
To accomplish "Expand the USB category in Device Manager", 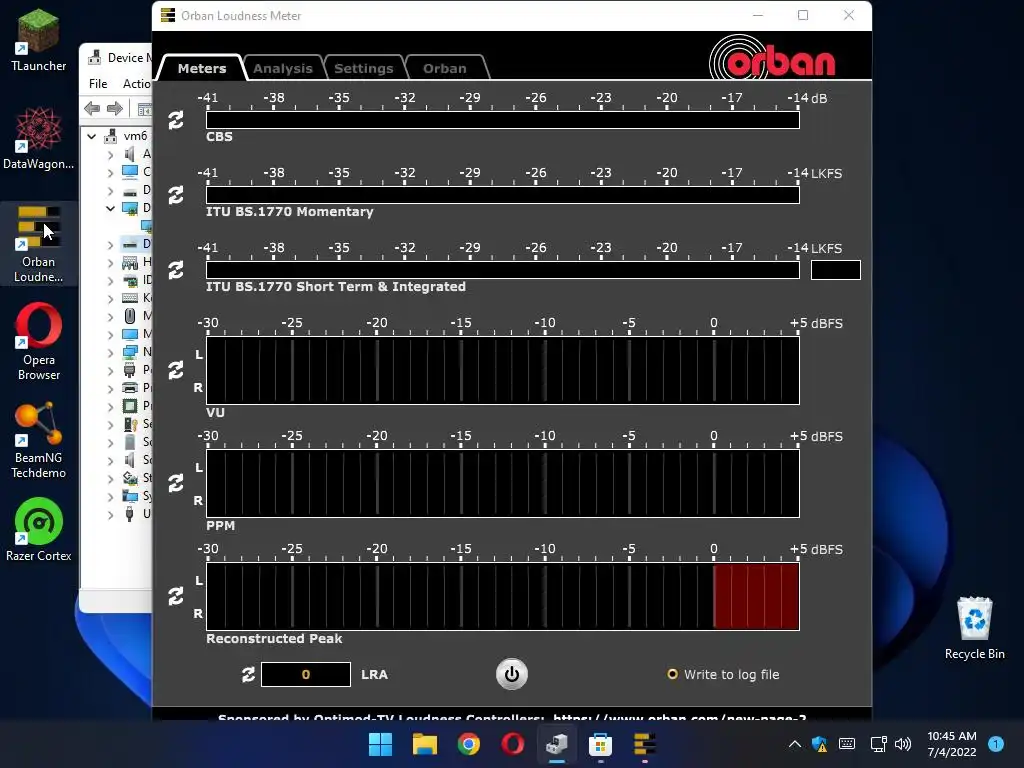I will 110,515.
